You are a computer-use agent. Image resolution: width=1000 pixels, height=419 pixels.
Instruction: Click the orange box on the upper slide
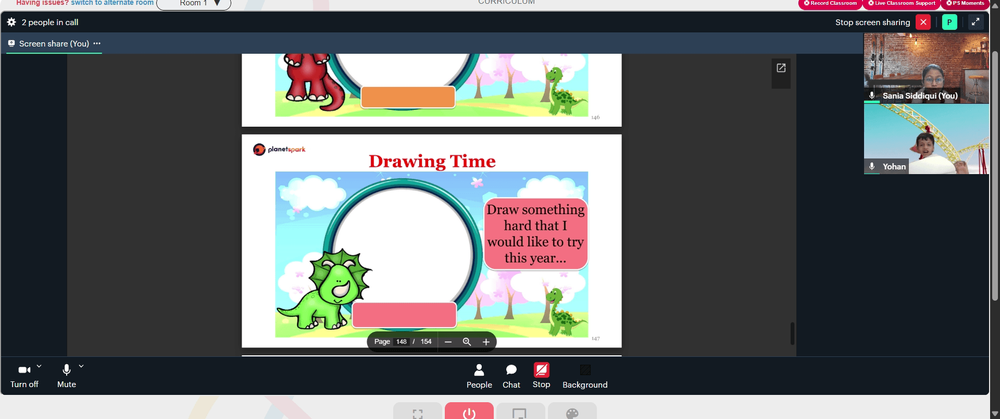coord(408,97)
